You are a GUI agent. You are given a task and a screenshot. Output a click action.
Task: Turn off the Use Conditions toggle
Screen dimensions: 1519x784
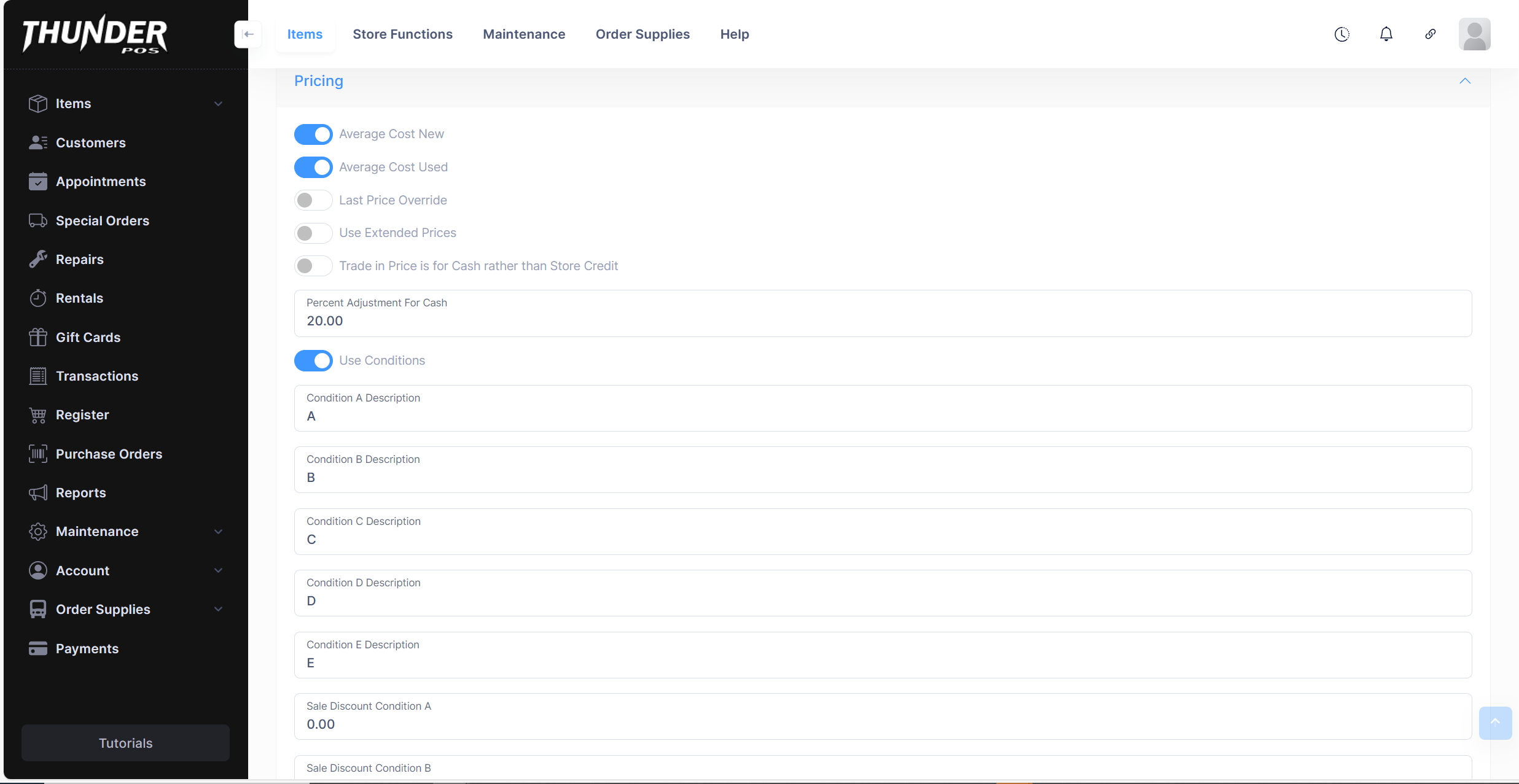pyautogui.click(x=313, y=360)
